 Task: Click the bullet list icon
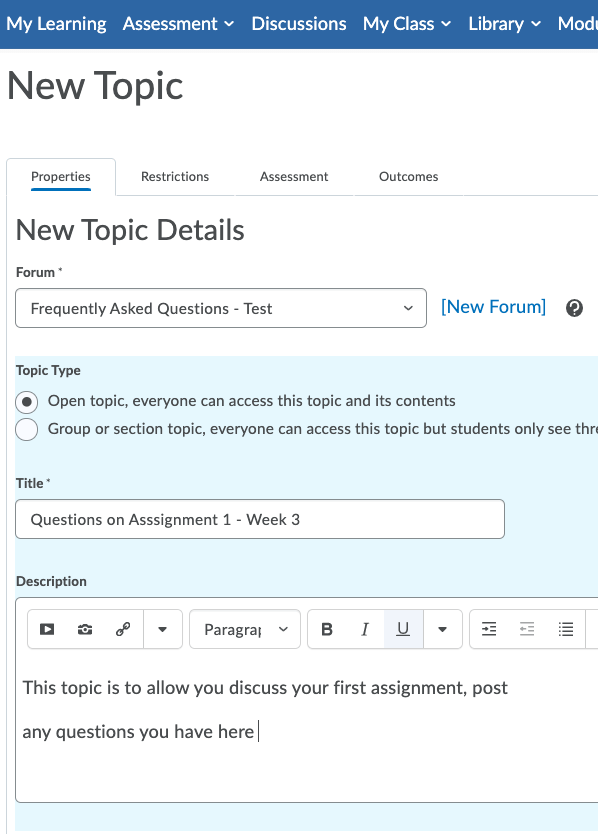coord(565,629)
